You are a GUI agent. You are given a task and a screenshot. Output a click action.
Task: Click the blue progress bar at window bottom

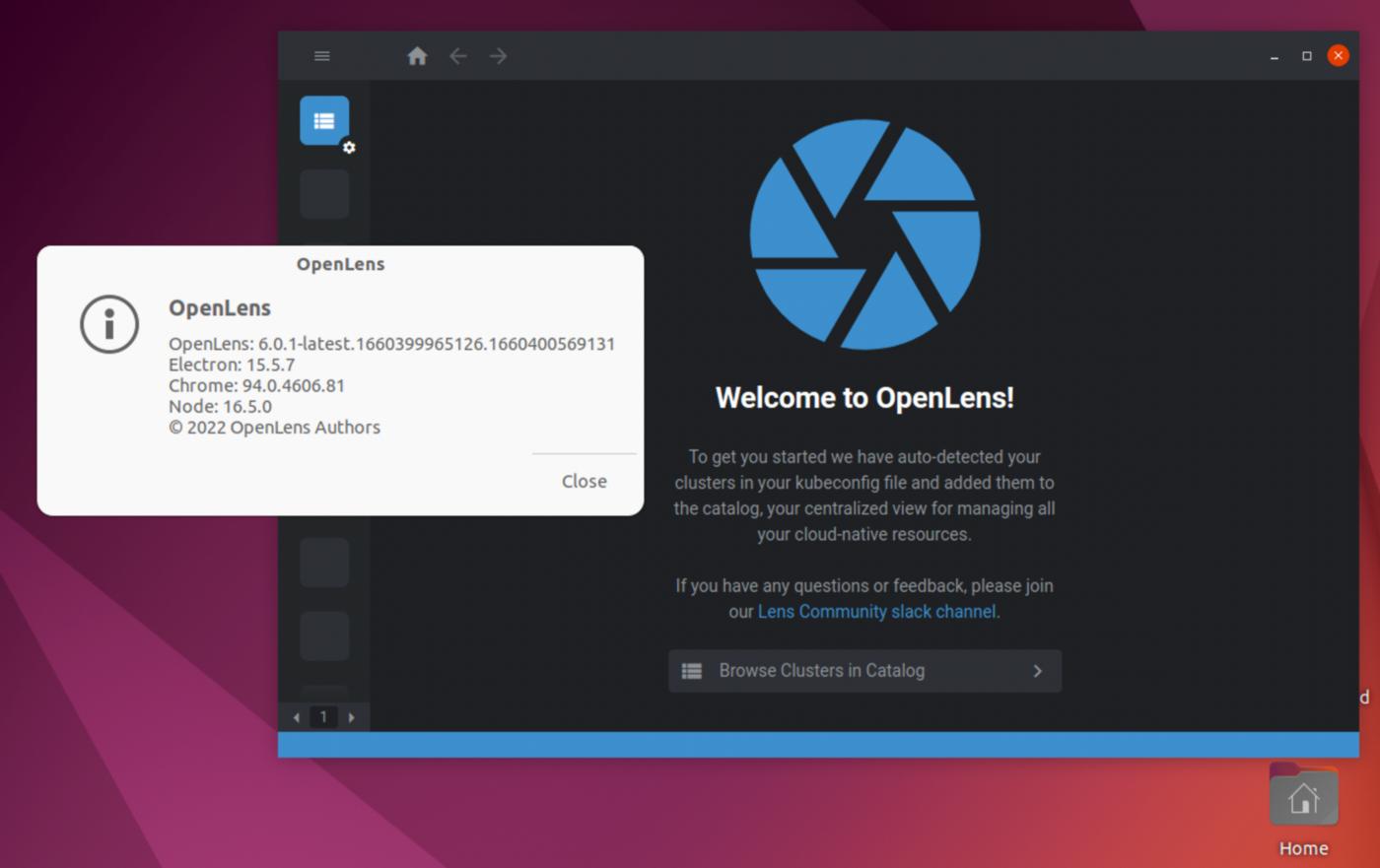click(818, 742)
